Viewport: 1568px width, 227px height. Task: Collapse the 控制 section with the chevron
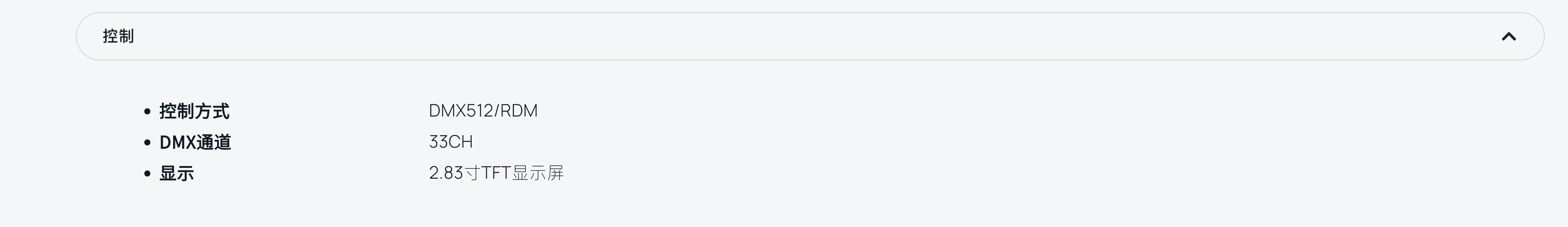pos(1509,37)
